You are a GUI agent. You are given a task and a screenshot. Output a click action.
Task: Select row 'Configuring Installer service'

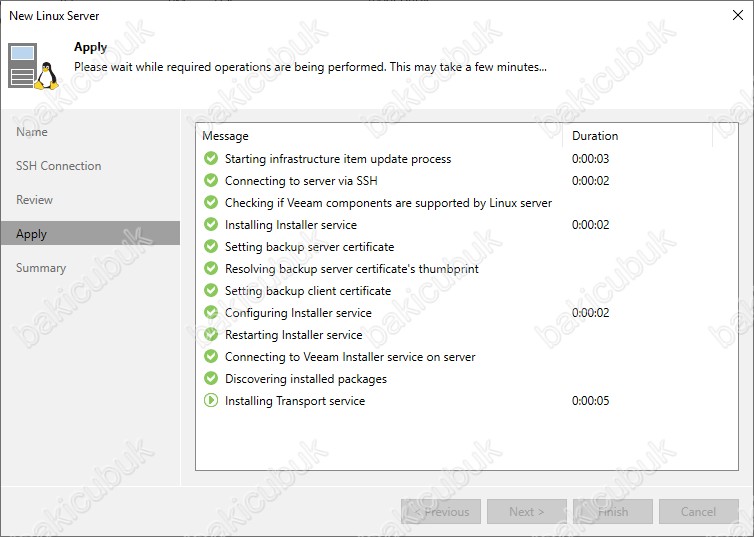466,313
